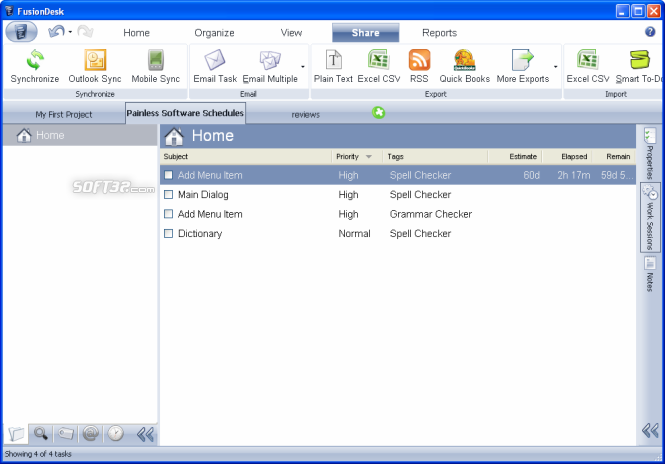Sort by Tags column header

435,157
